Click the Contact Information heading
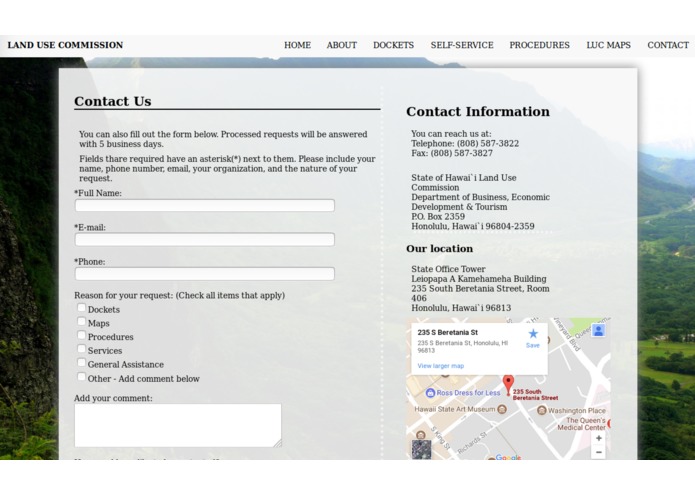Image resolution: width=695 pixels, height=494 pixels. [x=478, y=112]
